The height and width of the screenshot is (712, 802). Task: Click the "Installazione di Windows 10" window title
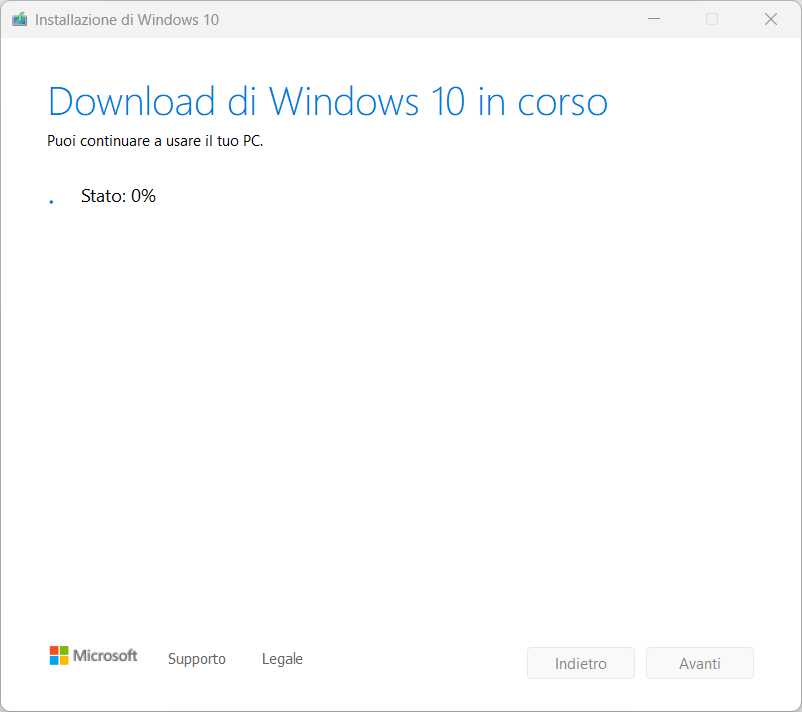127,19
